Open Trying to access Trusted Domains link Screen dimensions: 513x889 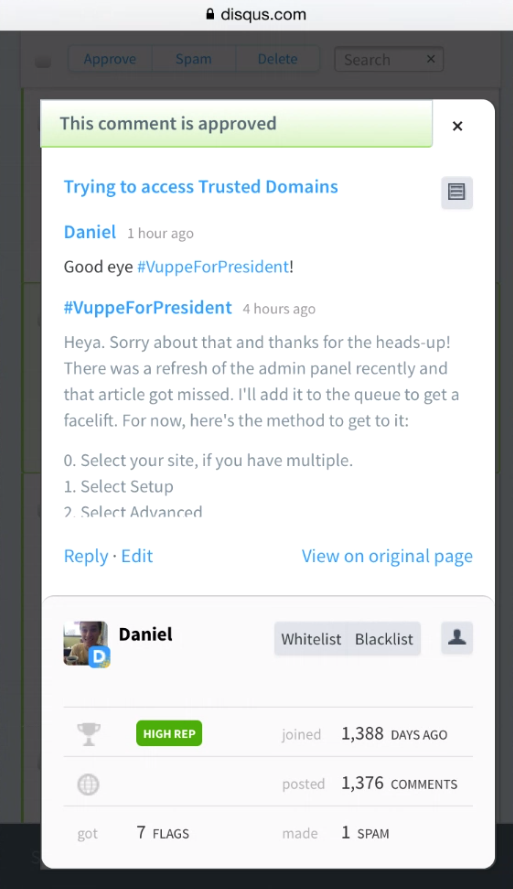201,187
